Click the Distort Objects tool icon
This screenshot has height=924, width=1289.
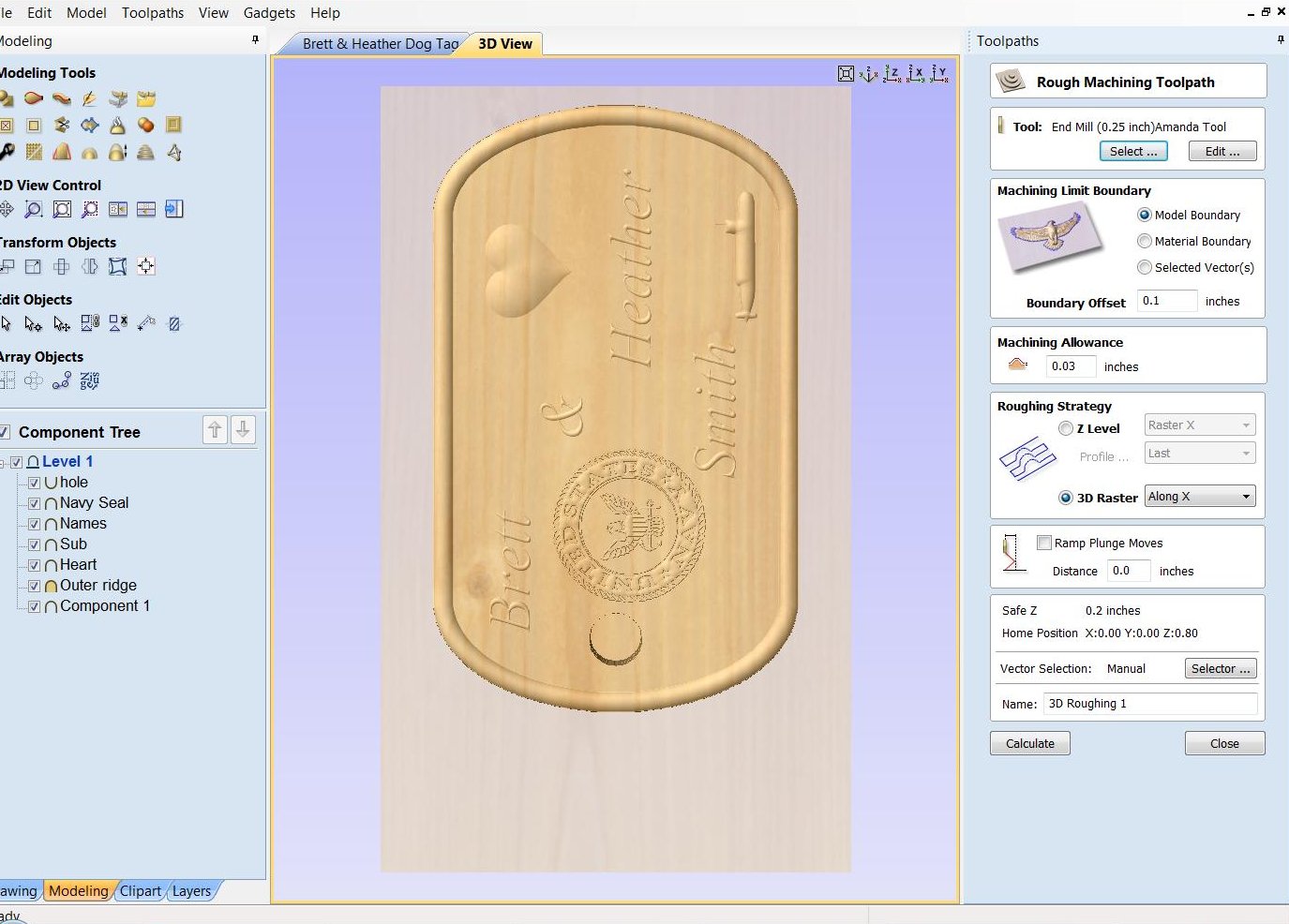point(117,266)
